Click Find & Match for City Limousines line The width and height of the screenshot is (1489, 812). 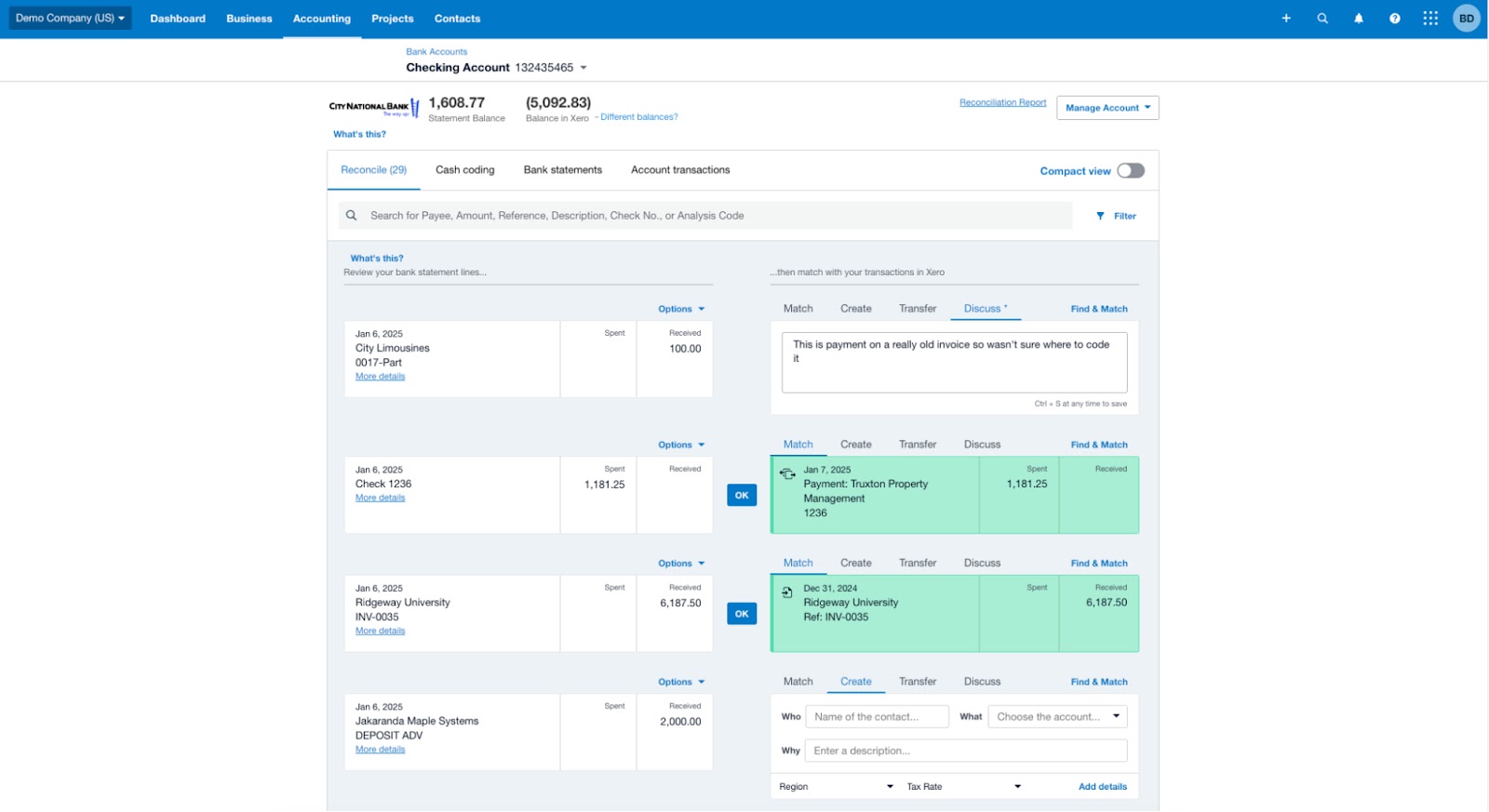1099,309
